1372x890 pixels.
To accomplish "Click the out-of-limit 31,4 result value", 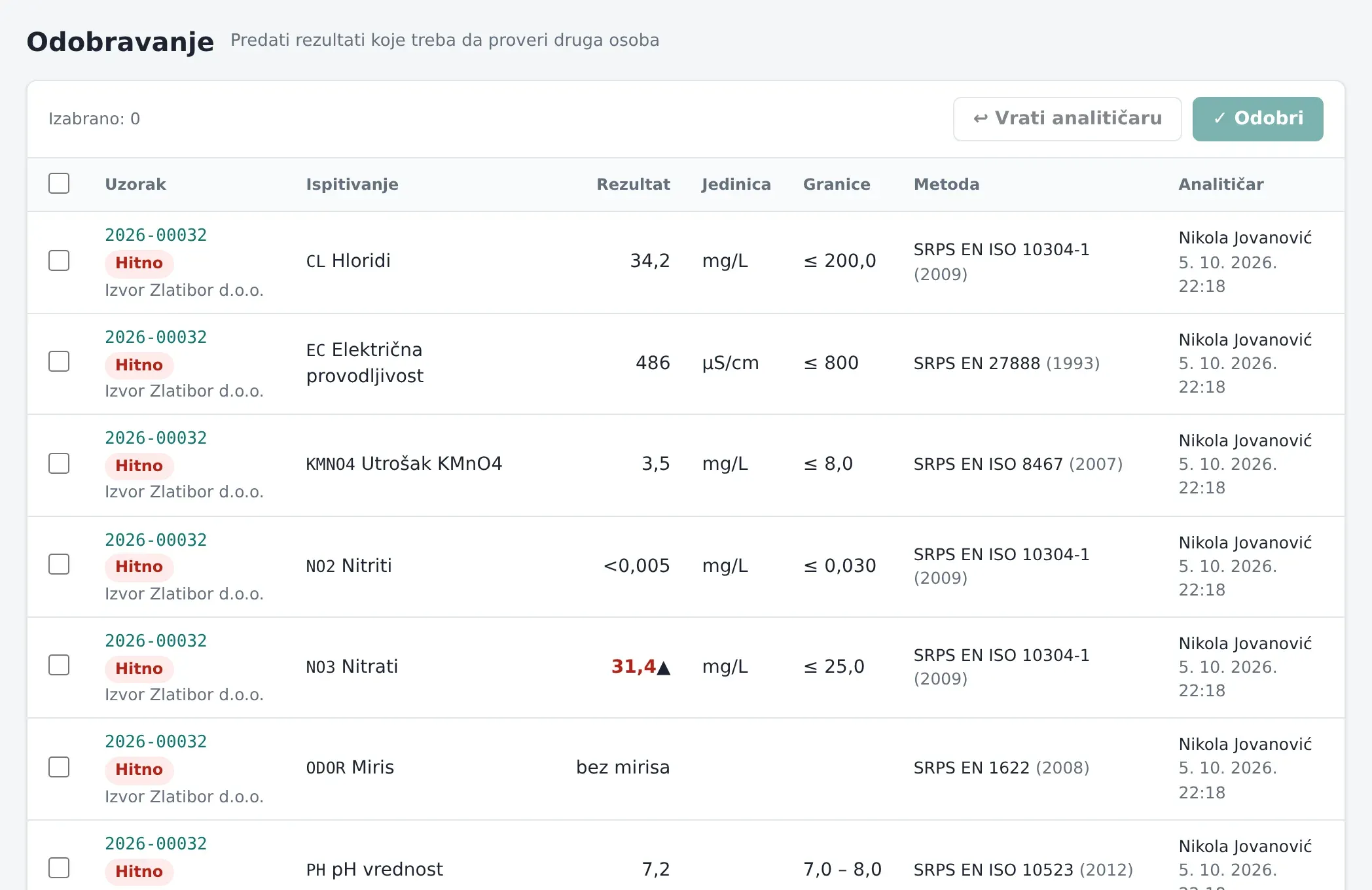I will coord(634,666).
